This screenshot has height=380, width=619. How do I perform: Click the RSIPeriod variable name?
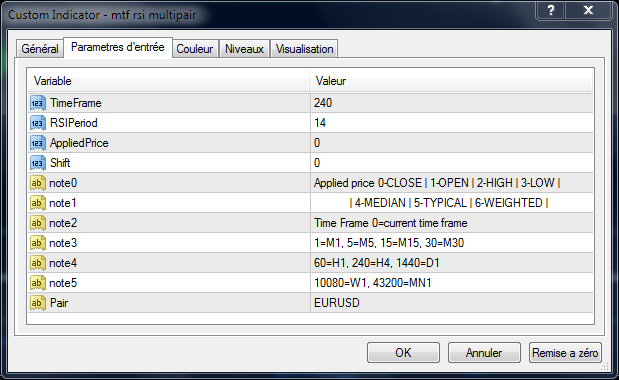[x=74, y=123]
